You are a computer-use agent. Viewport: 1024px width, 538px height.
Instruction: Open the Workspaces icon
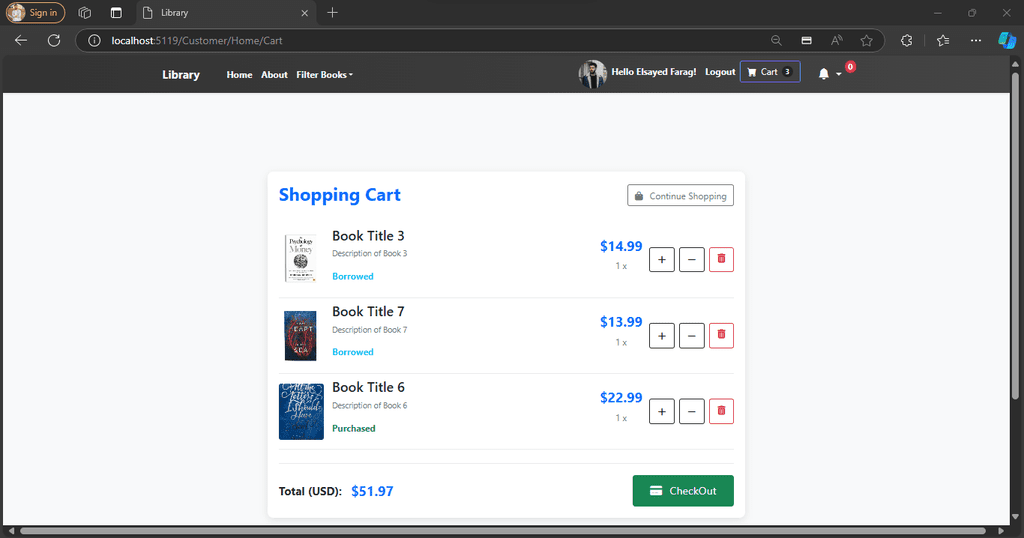tap(85, 12)
